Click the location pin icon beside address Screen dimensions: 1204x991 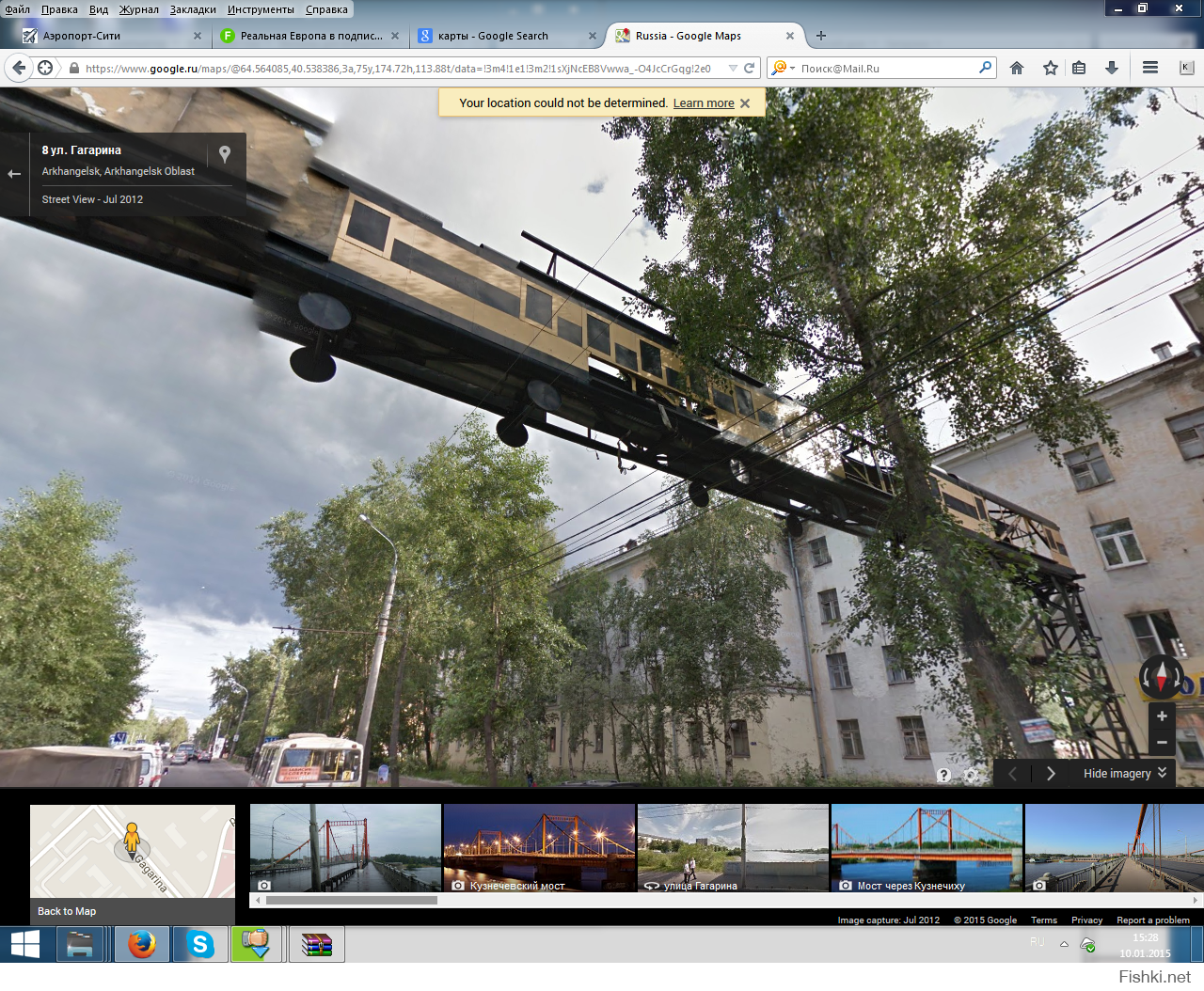pos(225,154)
